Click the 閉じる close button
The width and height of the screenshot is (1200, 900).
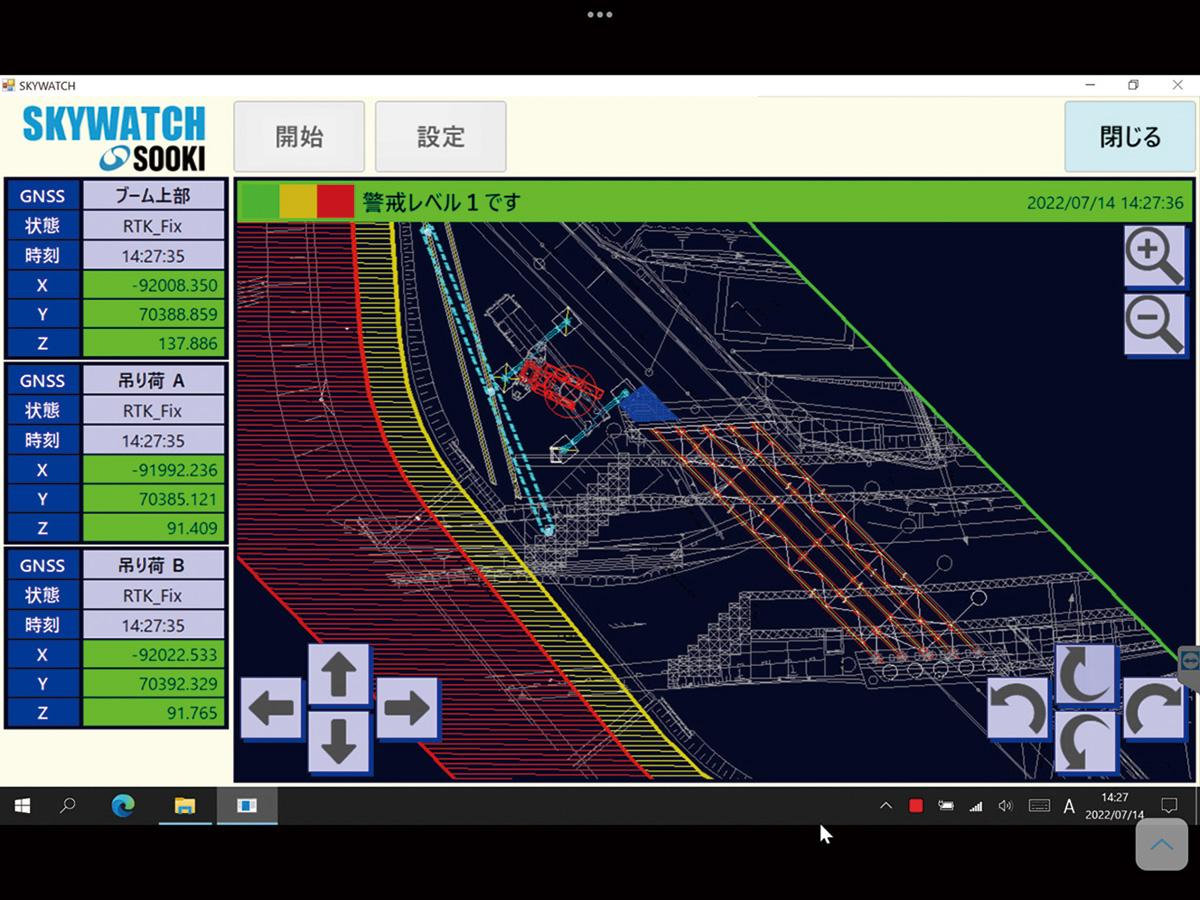(1129, 136)
